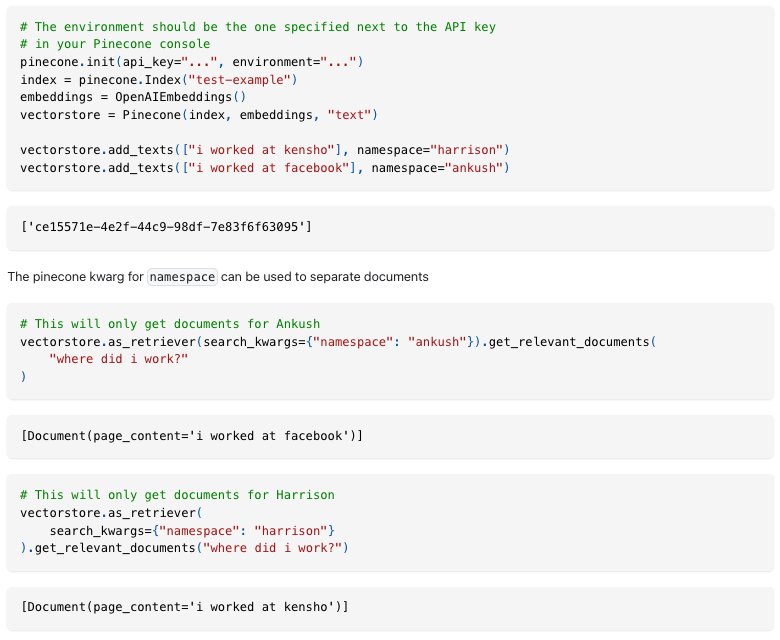Click the "ankush" namespace value in search_kwargs
780x640 pixels.
[x=437, y=342]
